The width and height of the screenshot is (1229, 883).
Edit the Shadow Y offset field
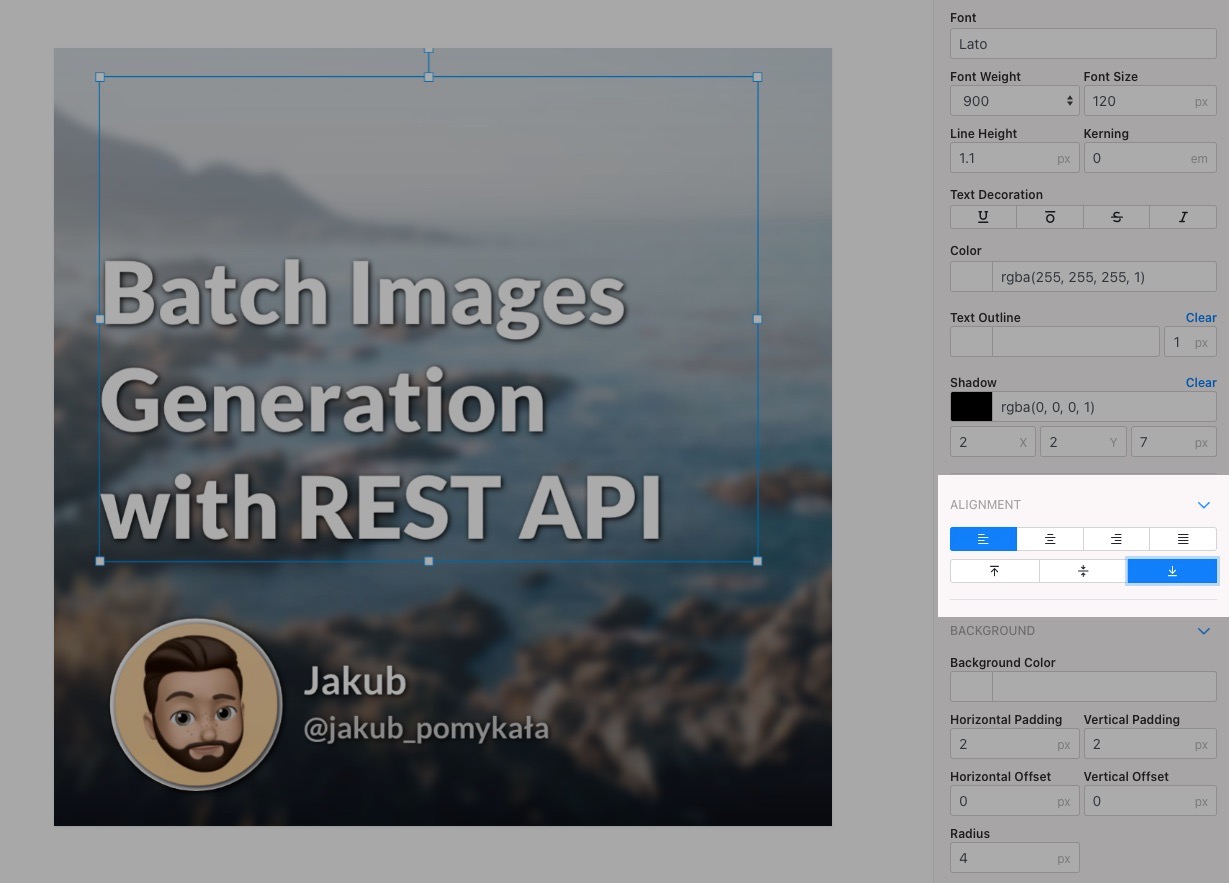pyautogui.click(x=1083, y=442)
